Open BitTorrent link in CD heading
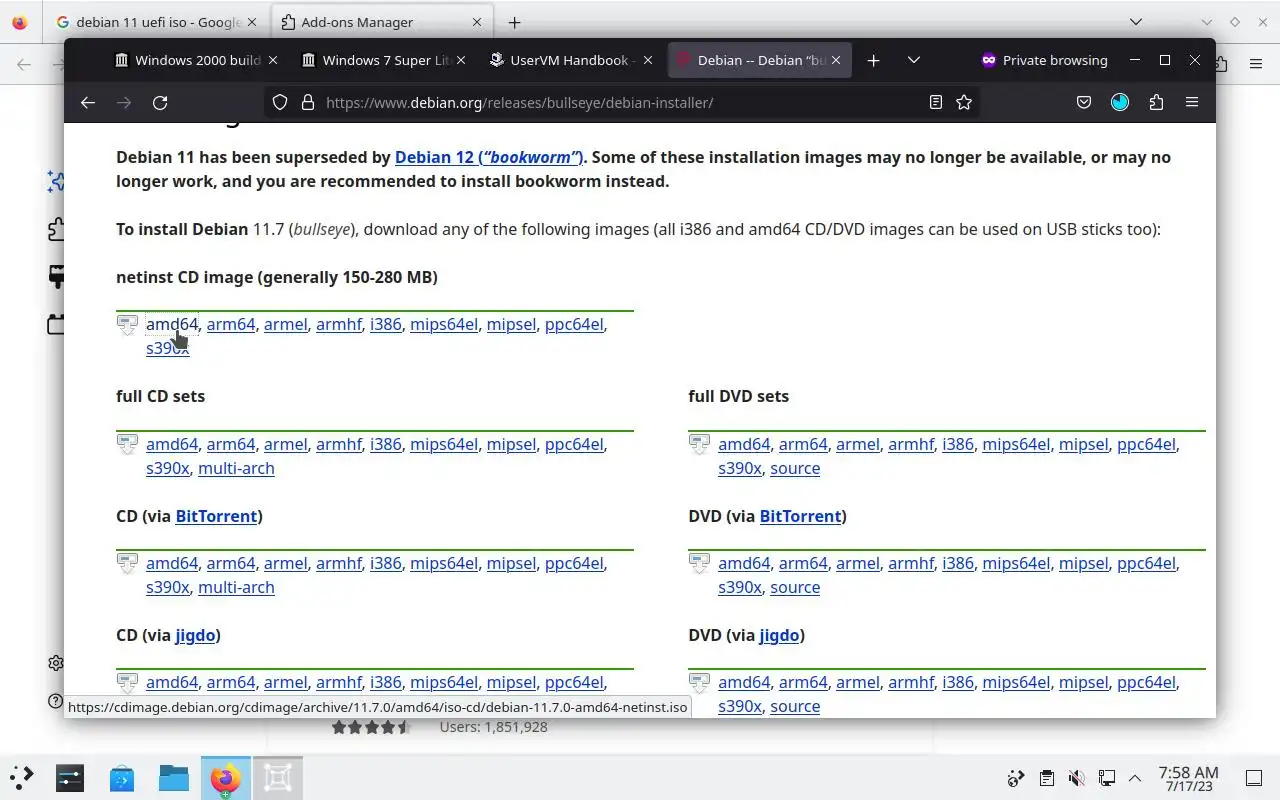The image size is (1280, 800). [x=216, y=516]
